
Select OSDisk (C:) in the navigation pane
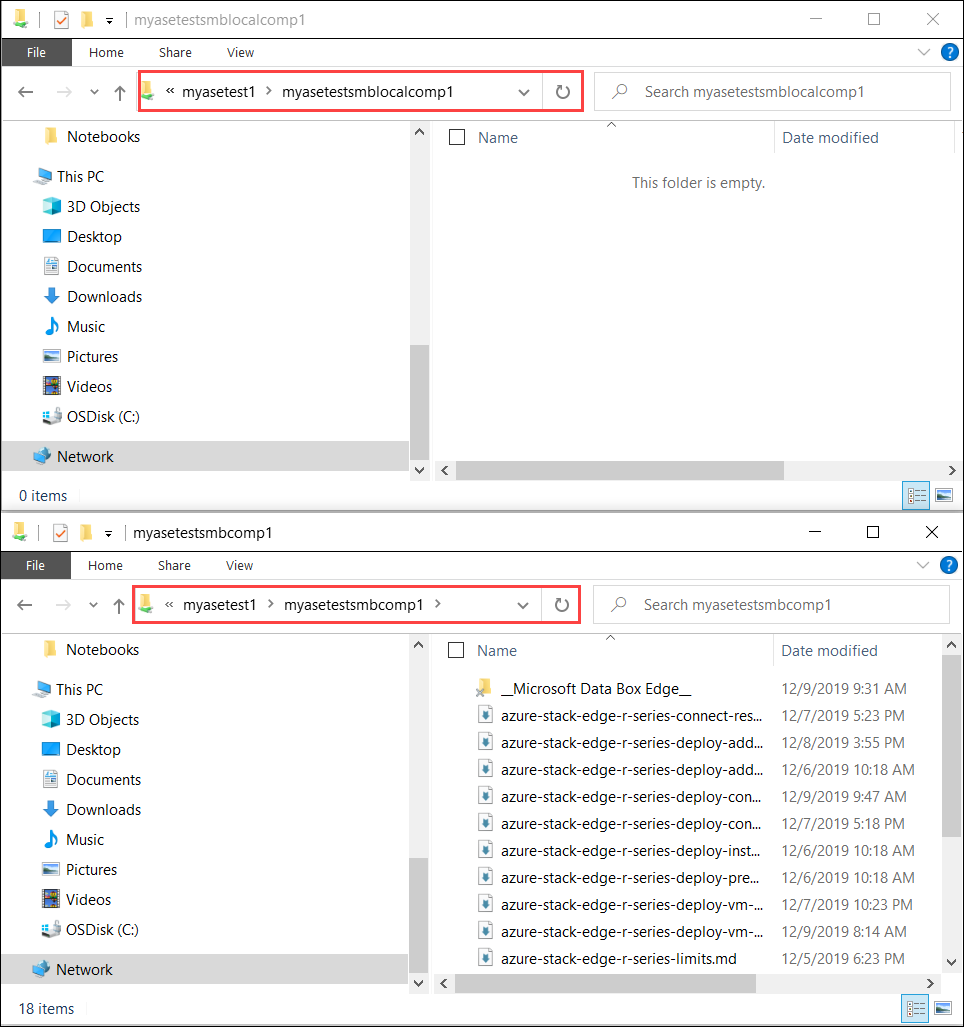coord(101,416)
